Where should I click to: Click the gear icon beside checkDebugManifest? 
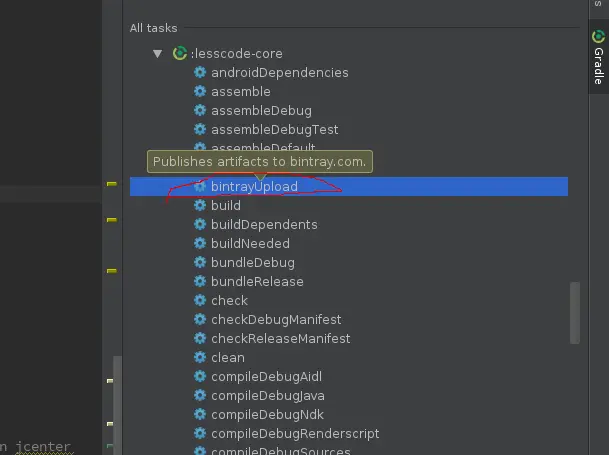point(200,319)
